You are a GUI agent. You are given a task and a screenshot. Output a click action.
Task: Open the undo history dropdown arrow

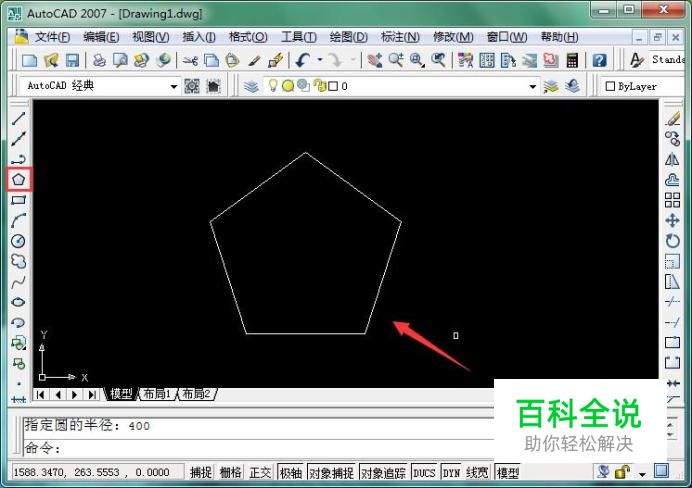tap(320, 60)
